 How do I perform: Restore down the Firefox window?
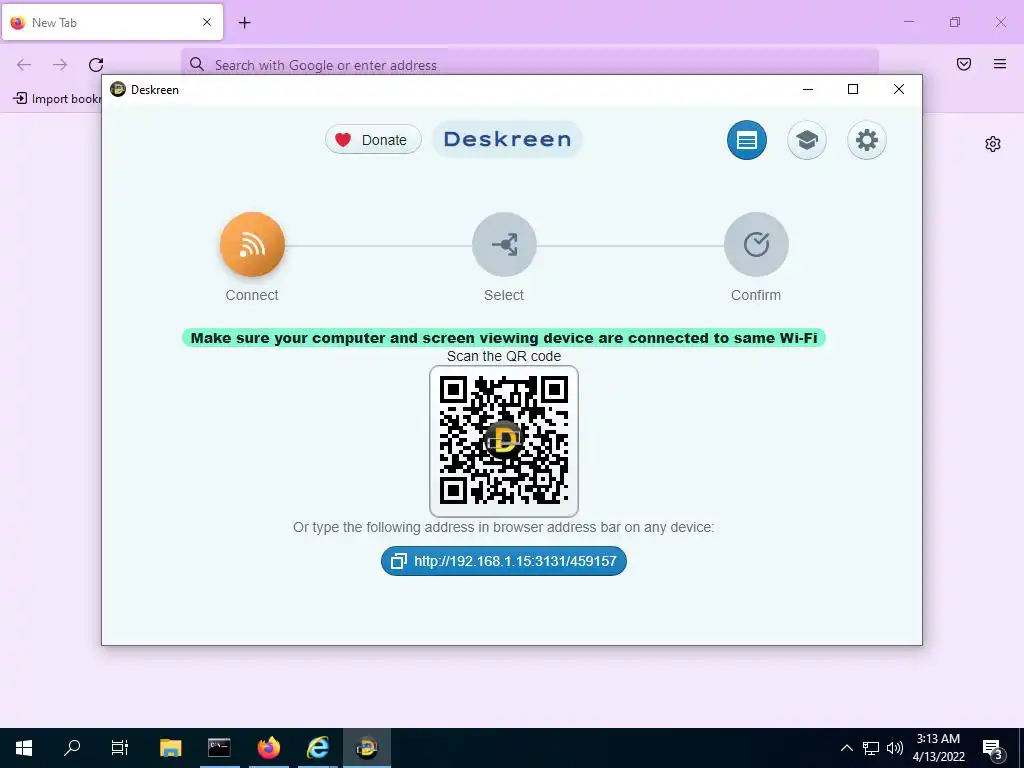coord(955,22)
